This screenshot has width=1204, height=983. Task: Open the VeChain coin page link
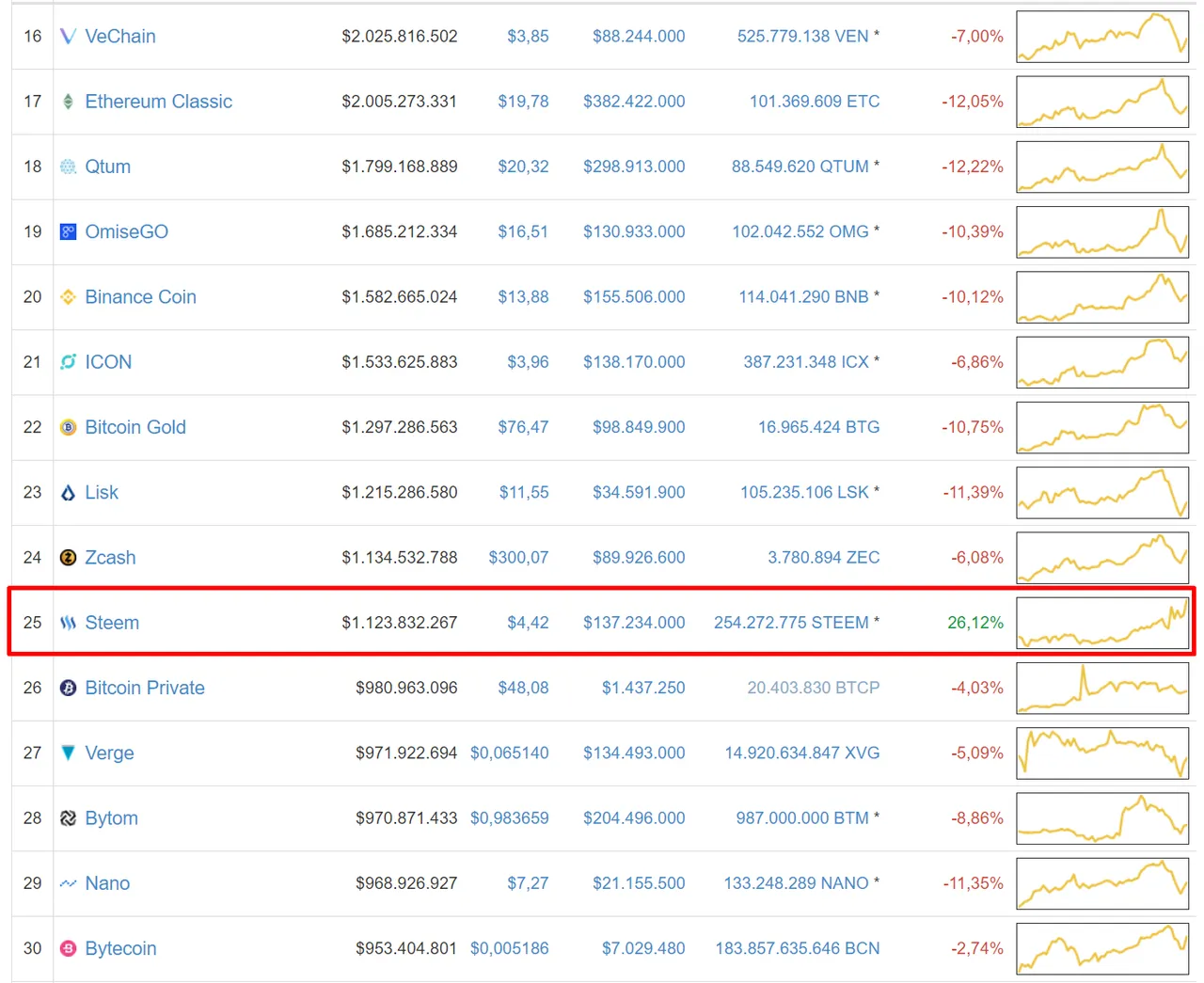pos(120,37)
